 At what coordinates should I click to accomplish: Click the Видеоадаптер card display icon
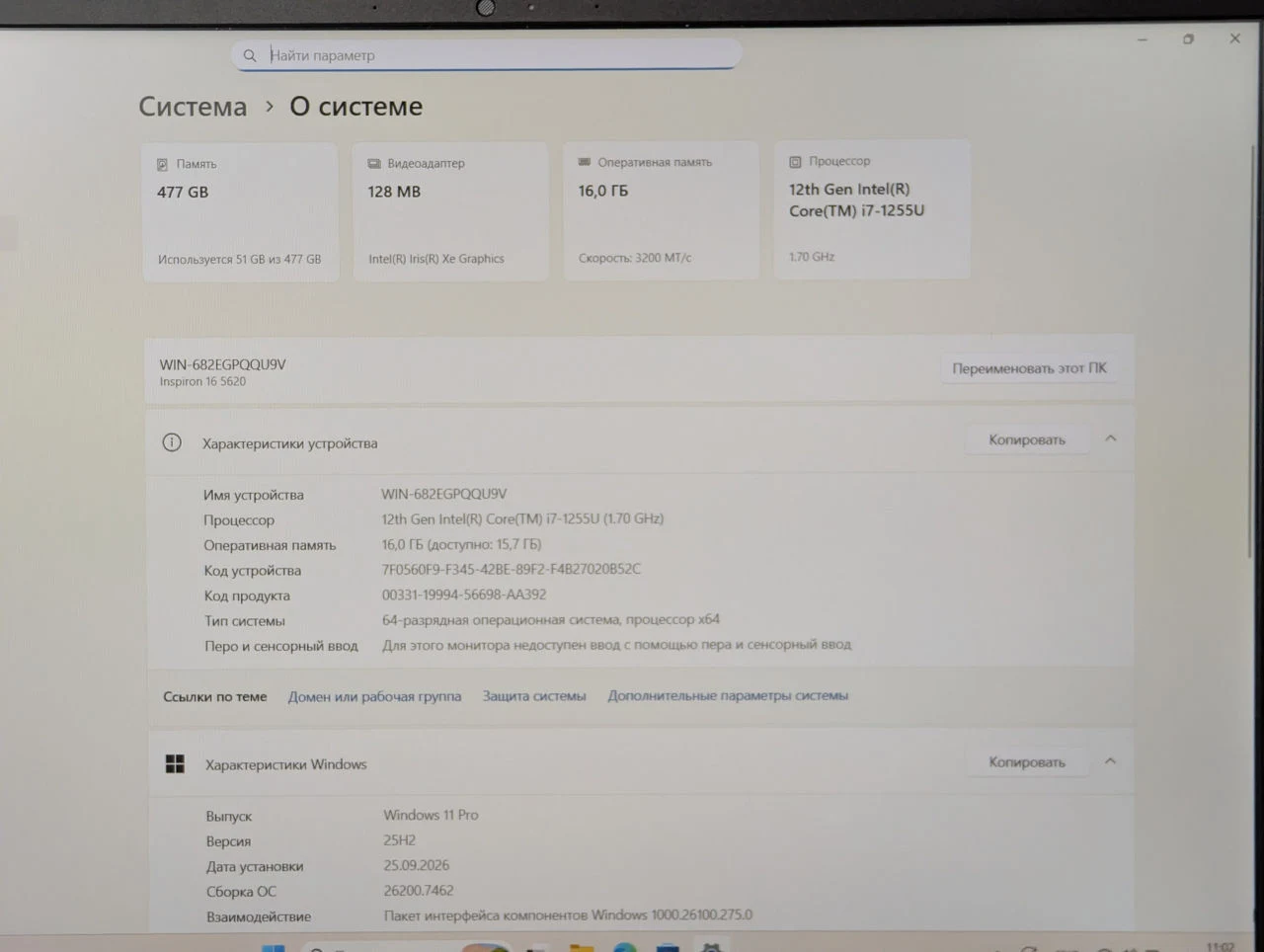pos(374,163)
